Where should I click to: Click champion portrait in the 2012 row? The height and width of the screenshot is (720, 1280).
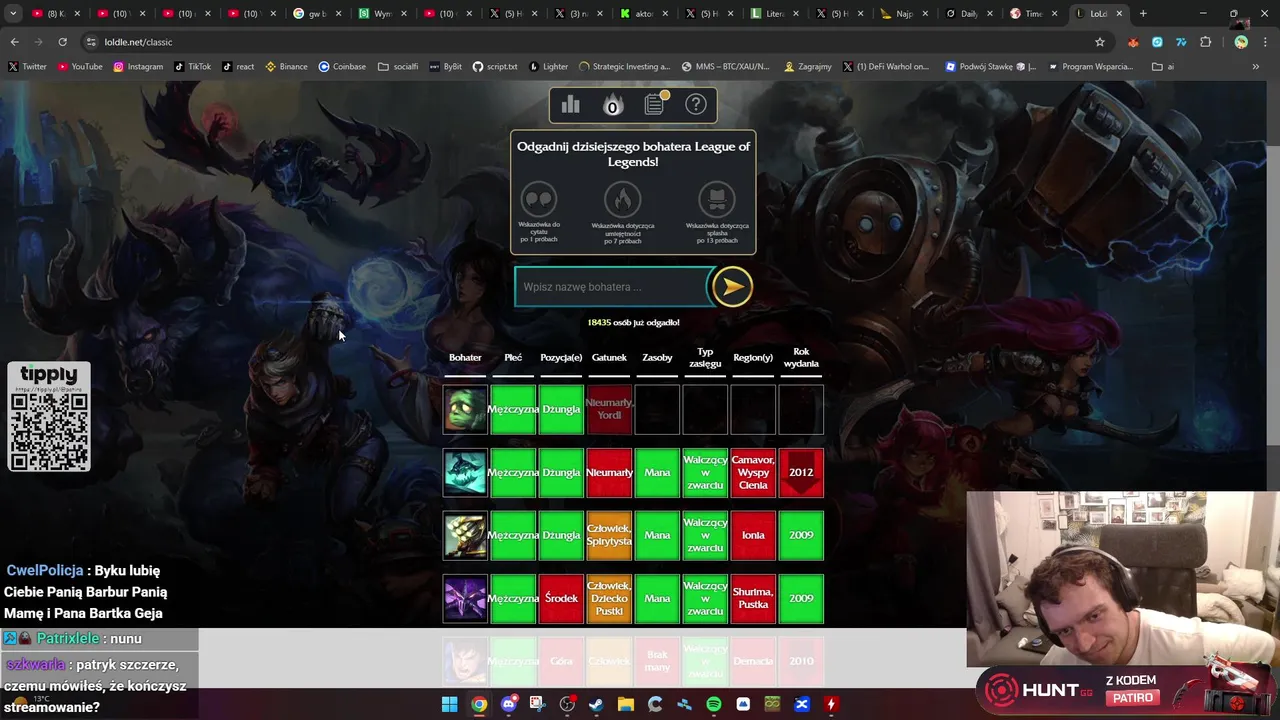click(465, 472)
